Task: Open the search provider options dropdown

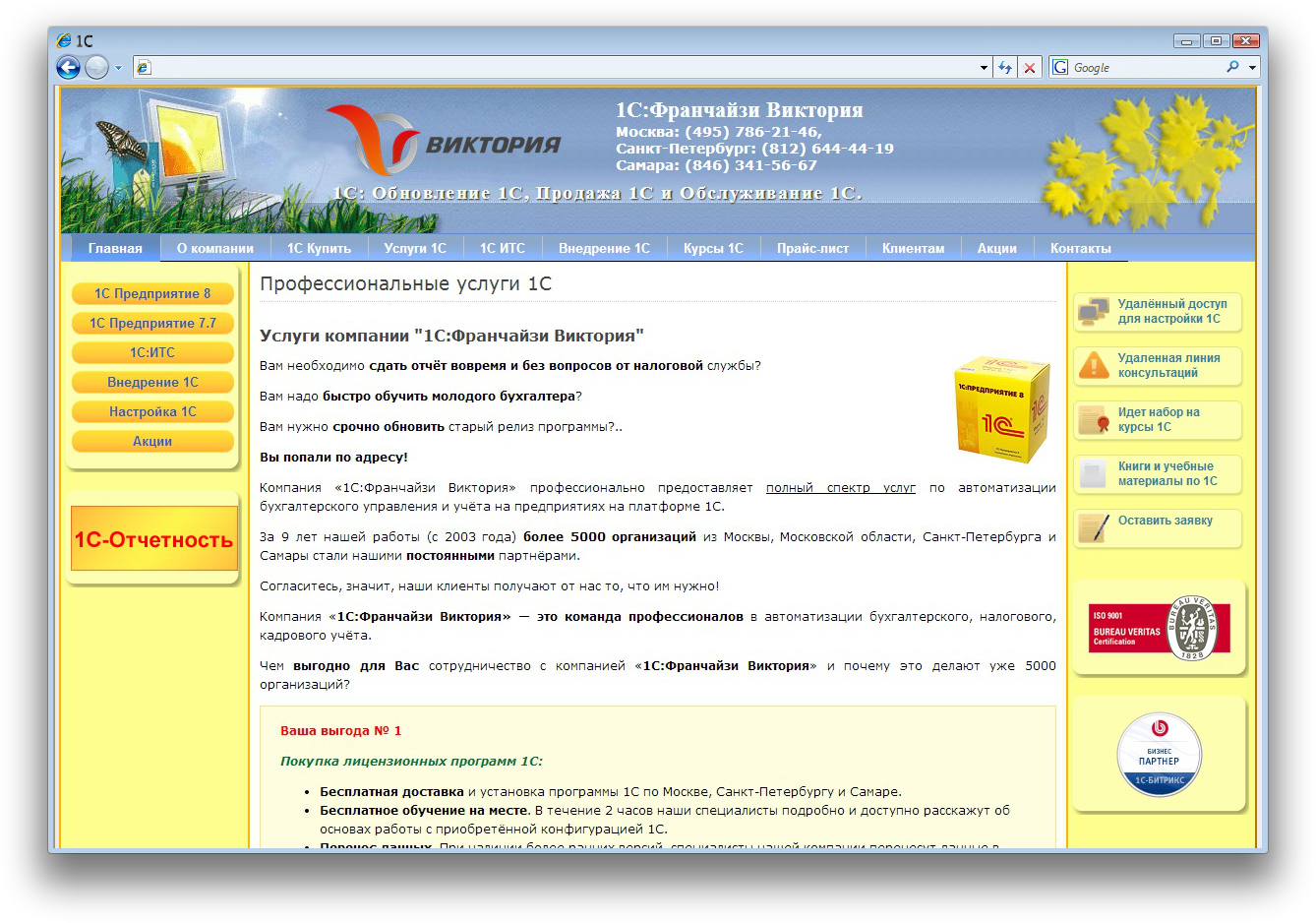Action: [1252, 68]
